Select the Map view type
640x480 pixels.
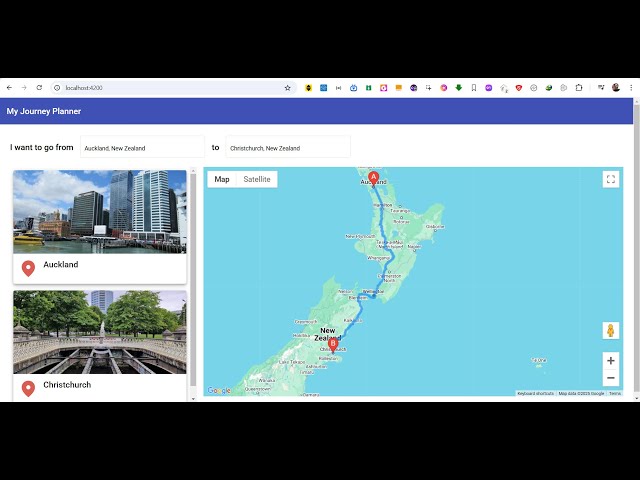pyautogui.click(x=222, y=179)
